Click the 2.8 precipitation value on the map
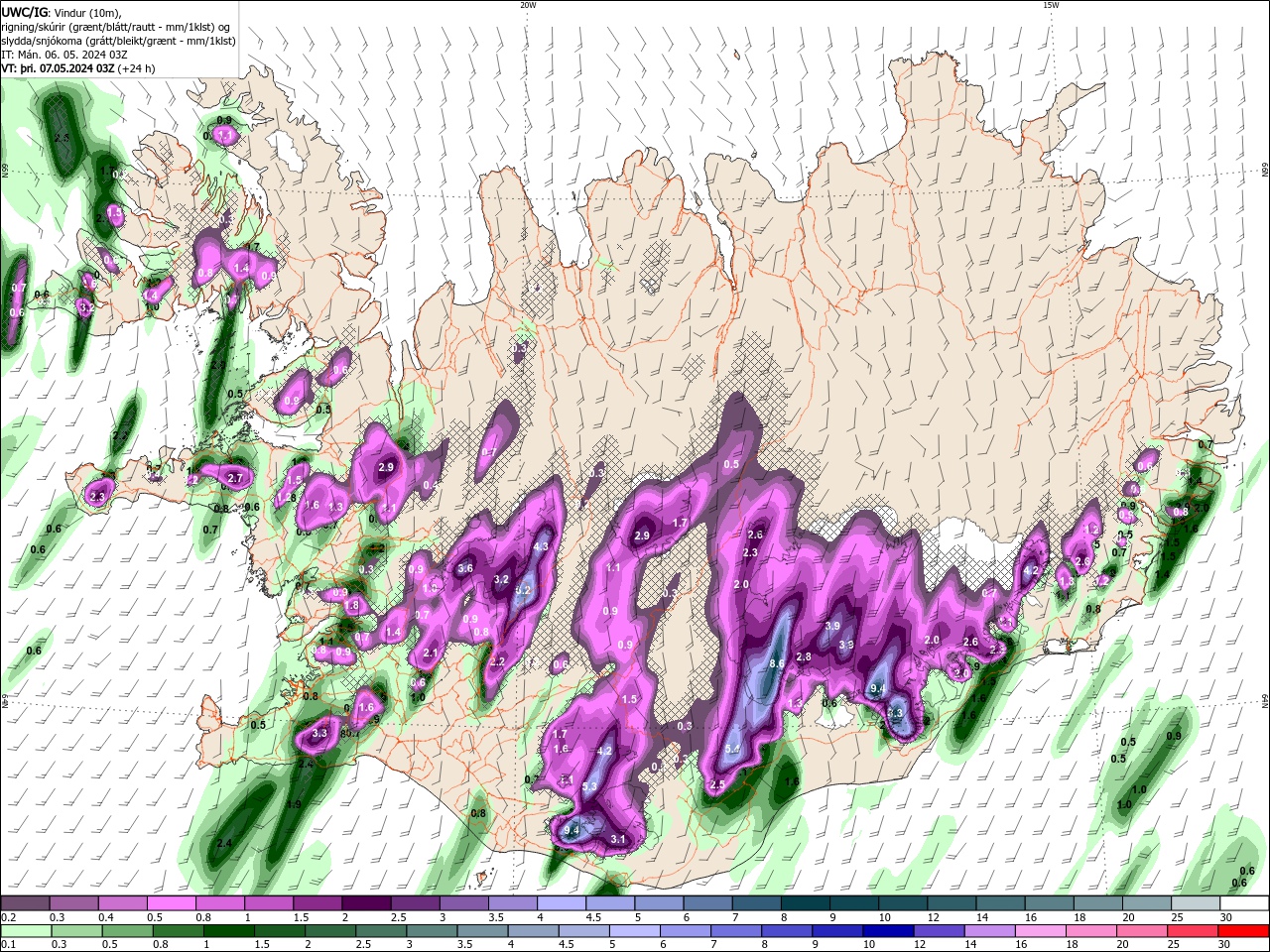This screenshot has width=1270, height=952. (x=804, y=656)
